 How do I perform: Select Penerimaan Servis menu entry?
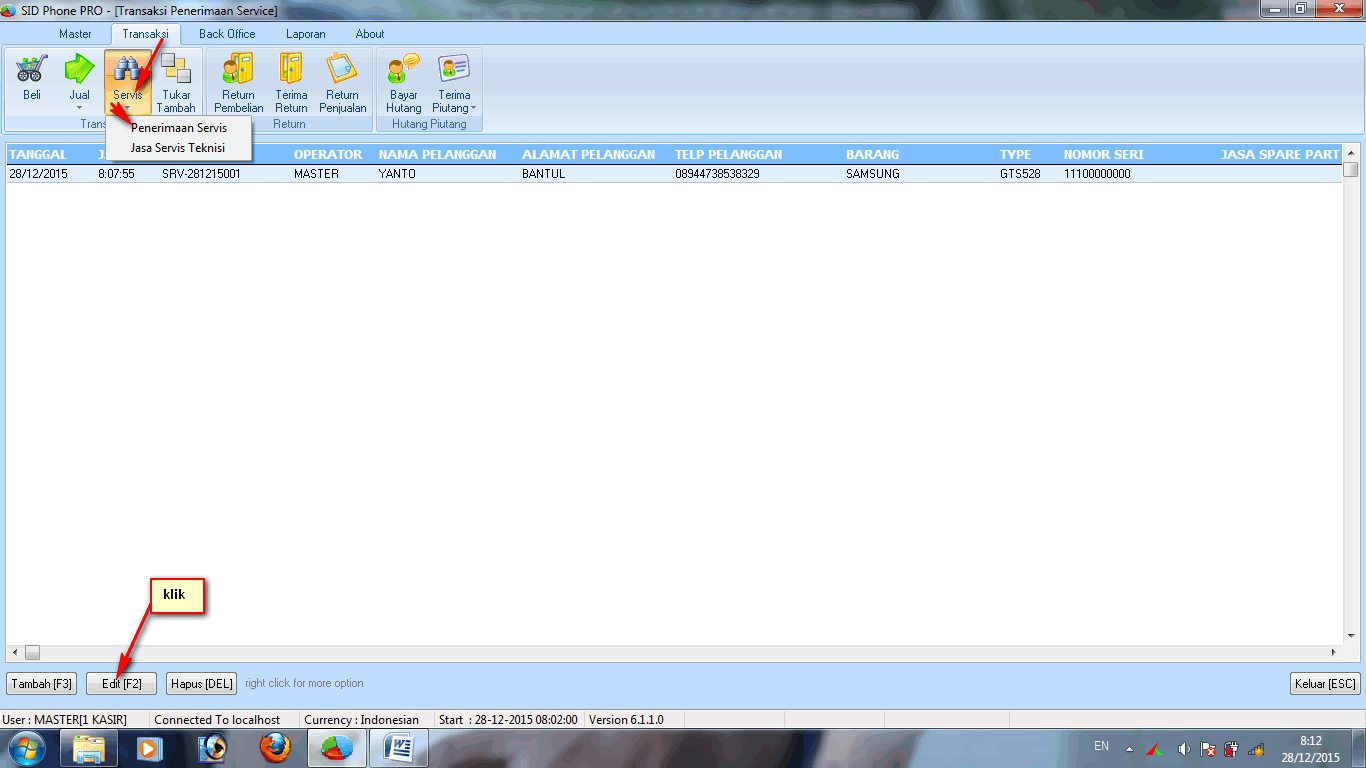coord(179,128)
